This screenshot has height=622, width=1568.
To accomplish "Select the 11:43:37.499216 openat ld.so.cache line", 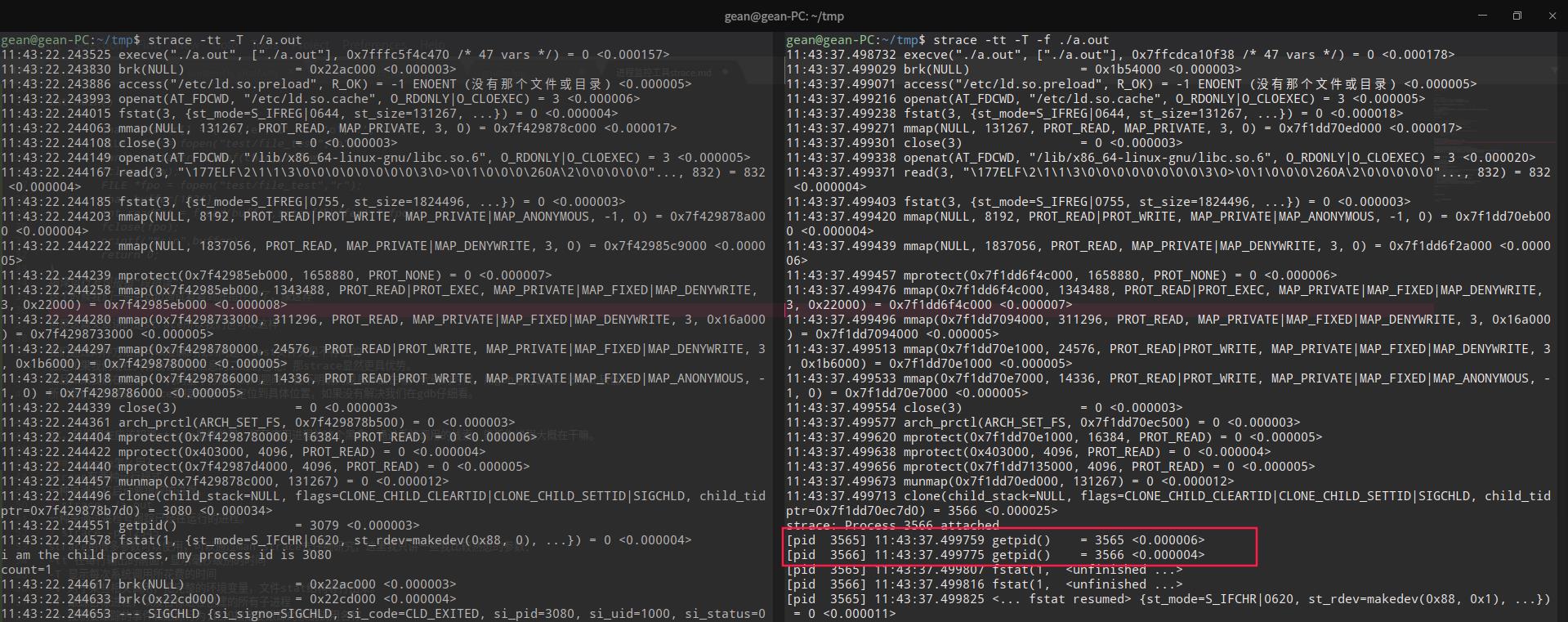I will point(1106,98).
